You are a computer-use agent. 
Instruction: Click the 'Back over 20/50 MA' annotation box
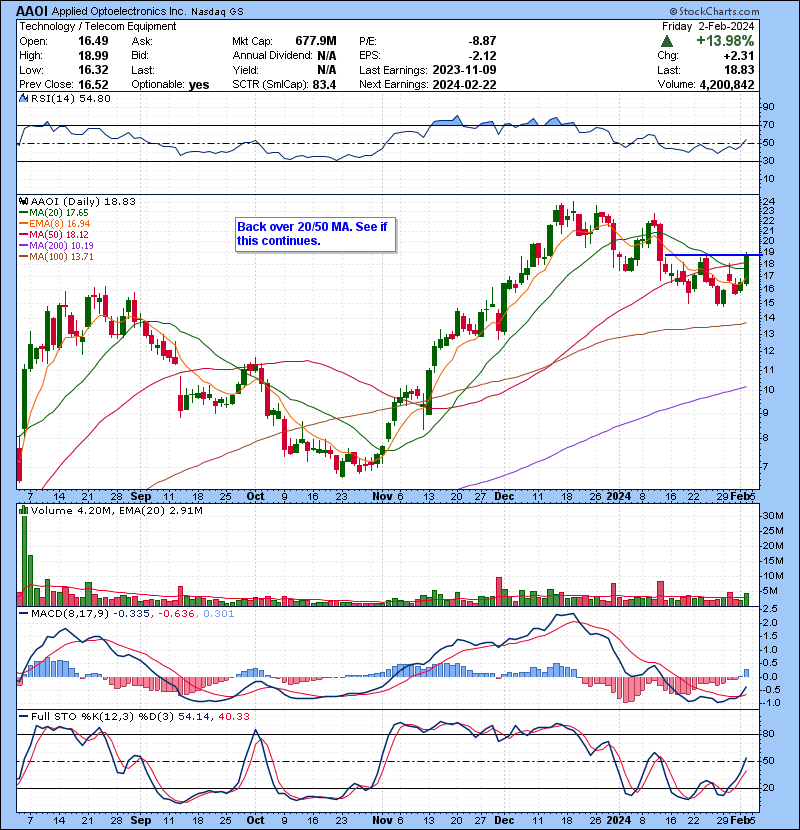[316, 234]
